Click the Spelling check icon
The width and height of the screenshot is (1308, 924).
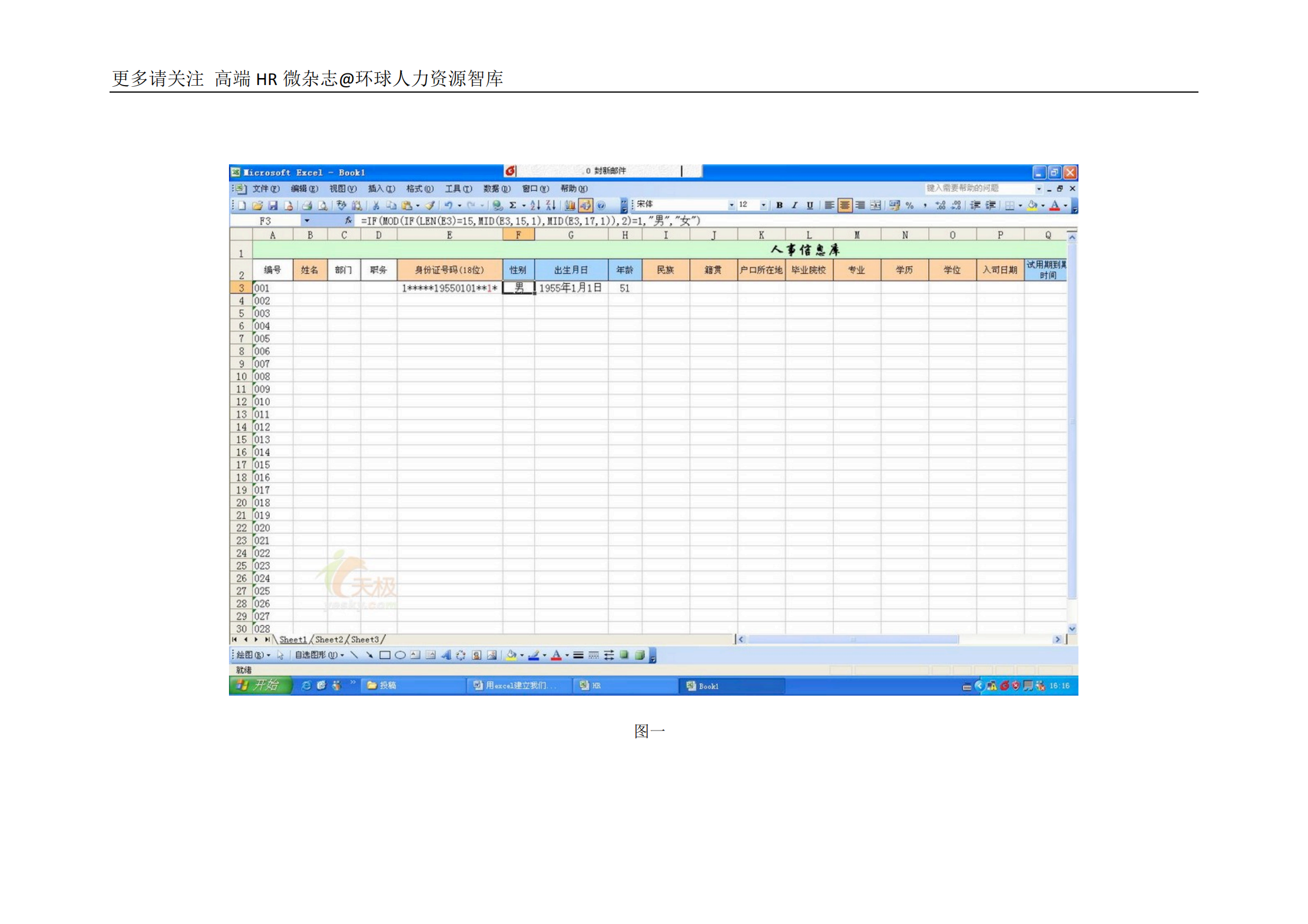(341, 205)
